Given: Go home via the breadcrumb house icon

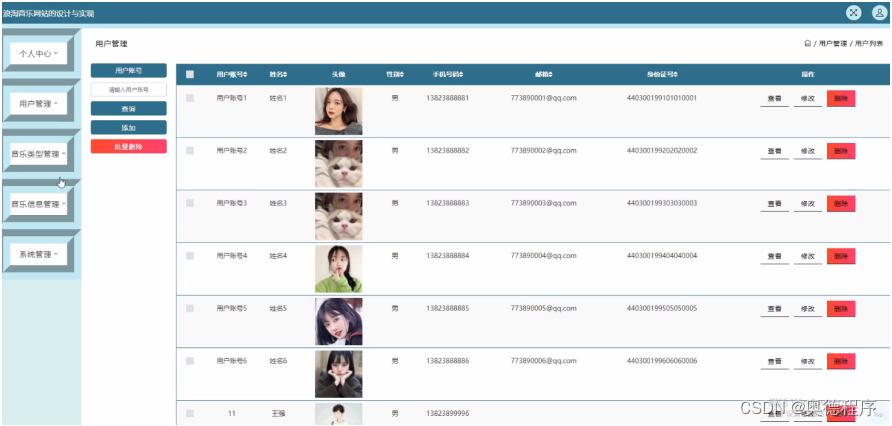Looking at the screenshot, I should coord(807,43).
